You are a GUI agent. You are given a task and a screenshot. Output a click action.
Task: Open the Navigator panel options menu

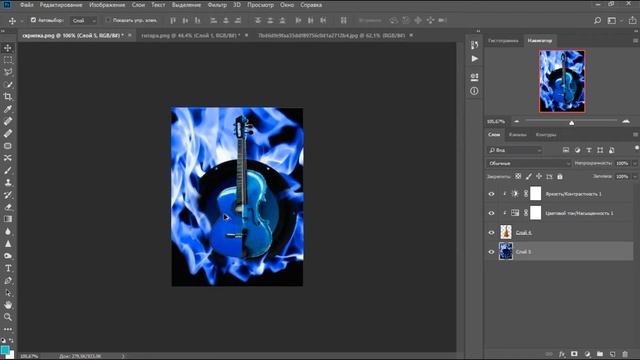click(x=636, y=40)
